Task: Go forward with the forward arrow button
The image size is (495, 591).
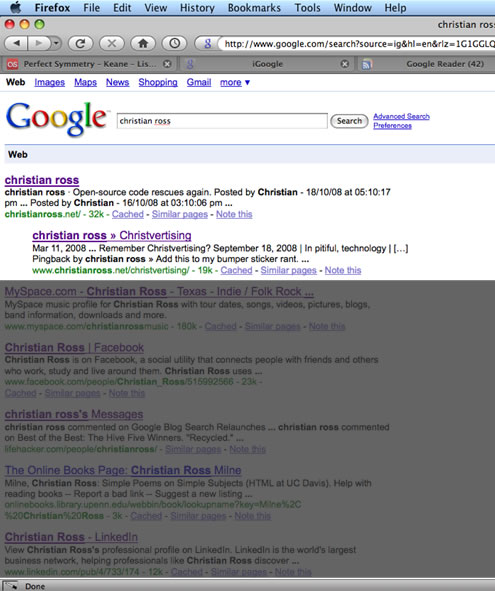Action: [x=38, y=43]
